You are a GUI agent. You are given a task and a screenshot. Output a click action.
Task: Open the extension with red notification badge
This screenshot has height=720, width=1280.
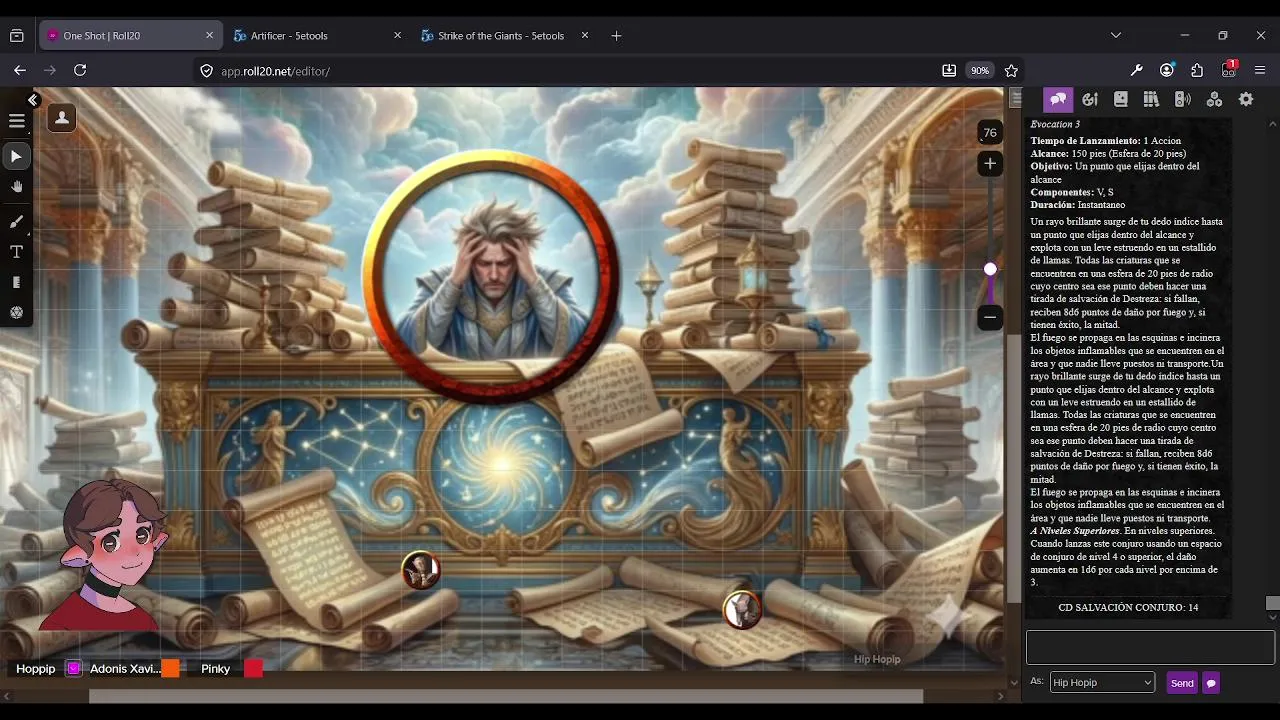1229,70
